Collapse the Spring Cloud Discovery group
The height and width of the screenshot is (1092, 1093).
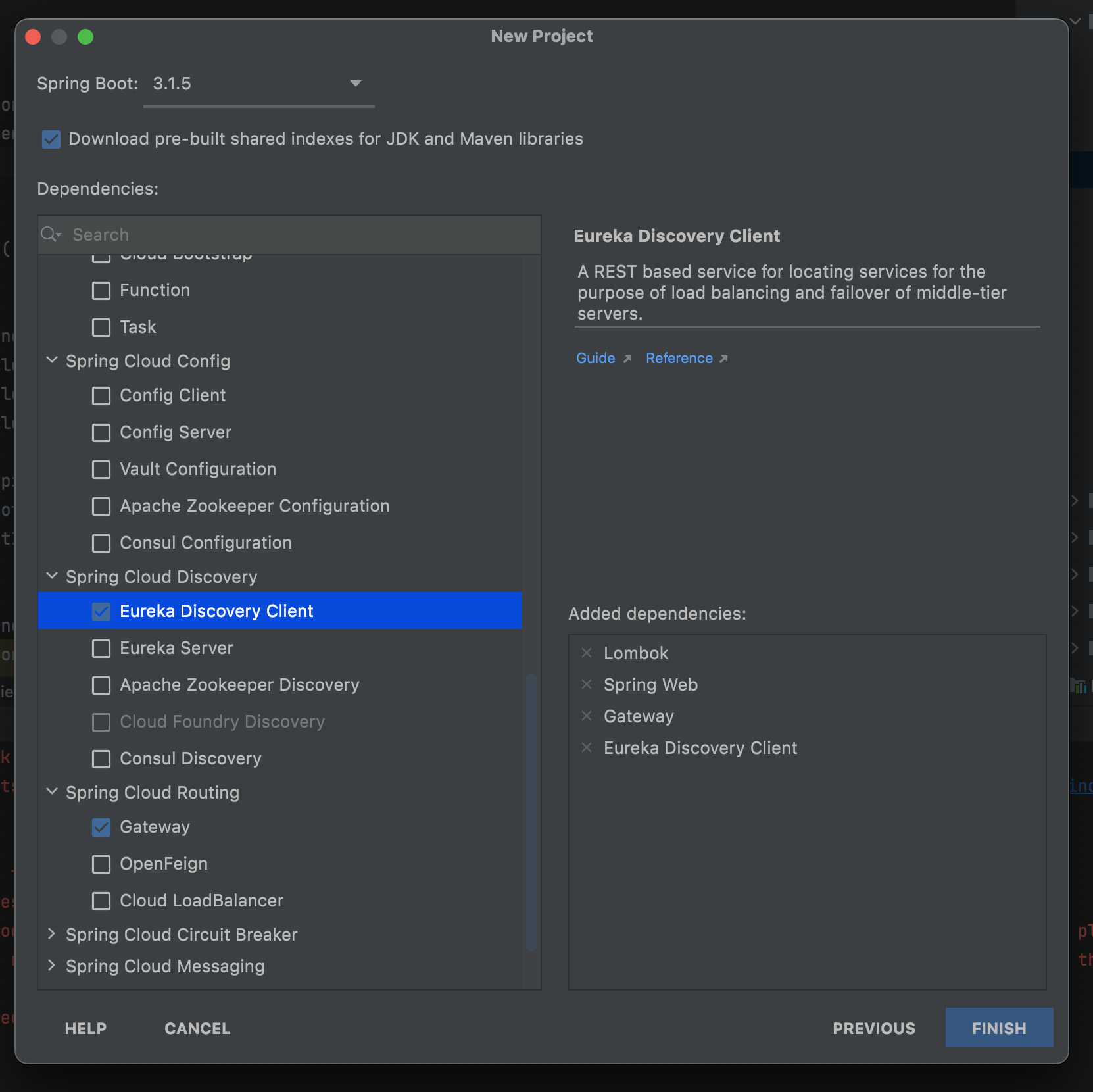pos(52,576)
